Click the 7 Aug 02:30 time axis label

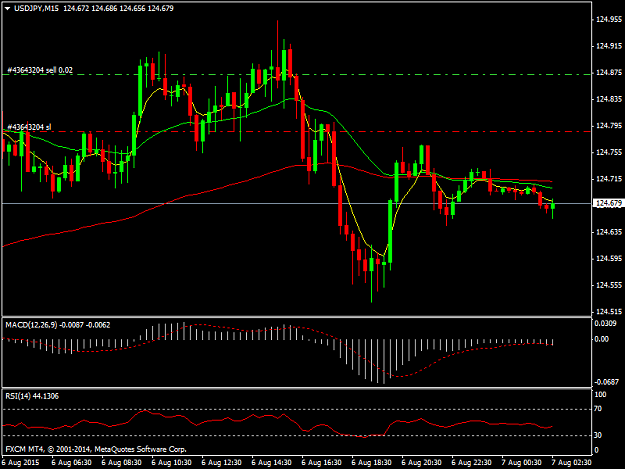click(572, 463)
